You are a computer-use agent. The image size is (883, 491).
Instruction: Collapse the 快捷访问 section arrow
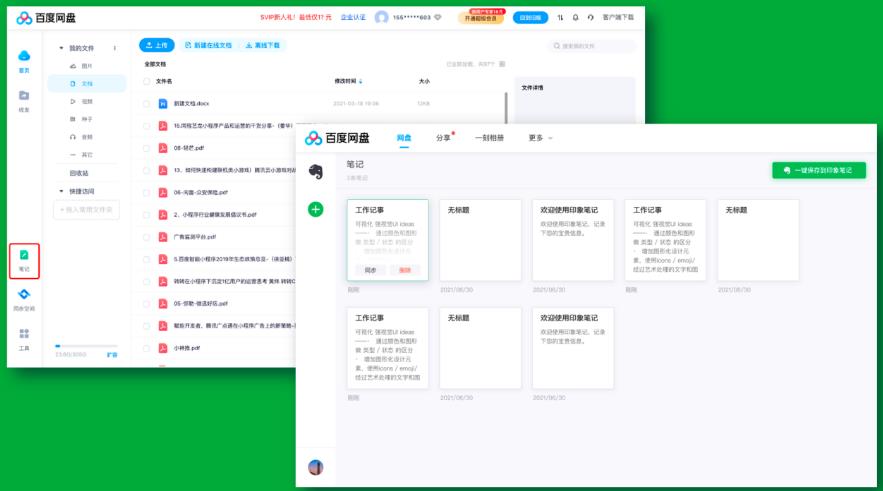[x=61, y=191]
